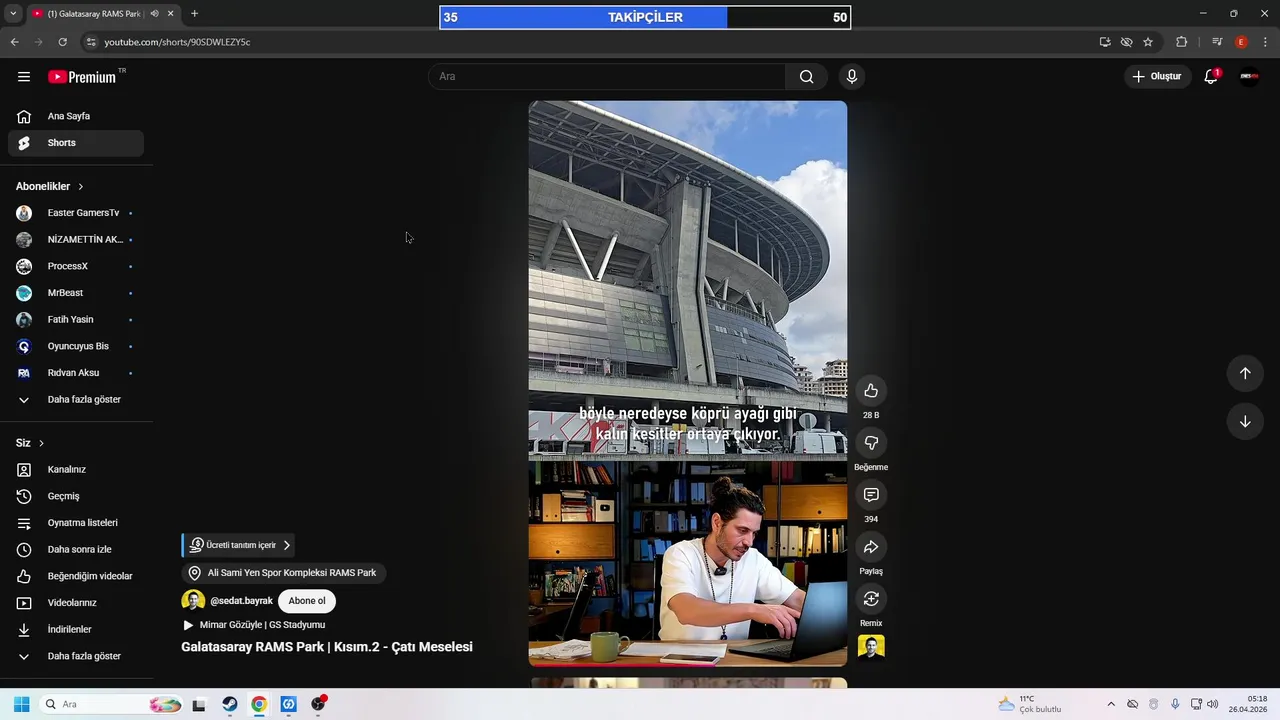Open the Rıdvan Aksu subscription
This screenshot has width=1280, height=720.
(x=76, y=373)
